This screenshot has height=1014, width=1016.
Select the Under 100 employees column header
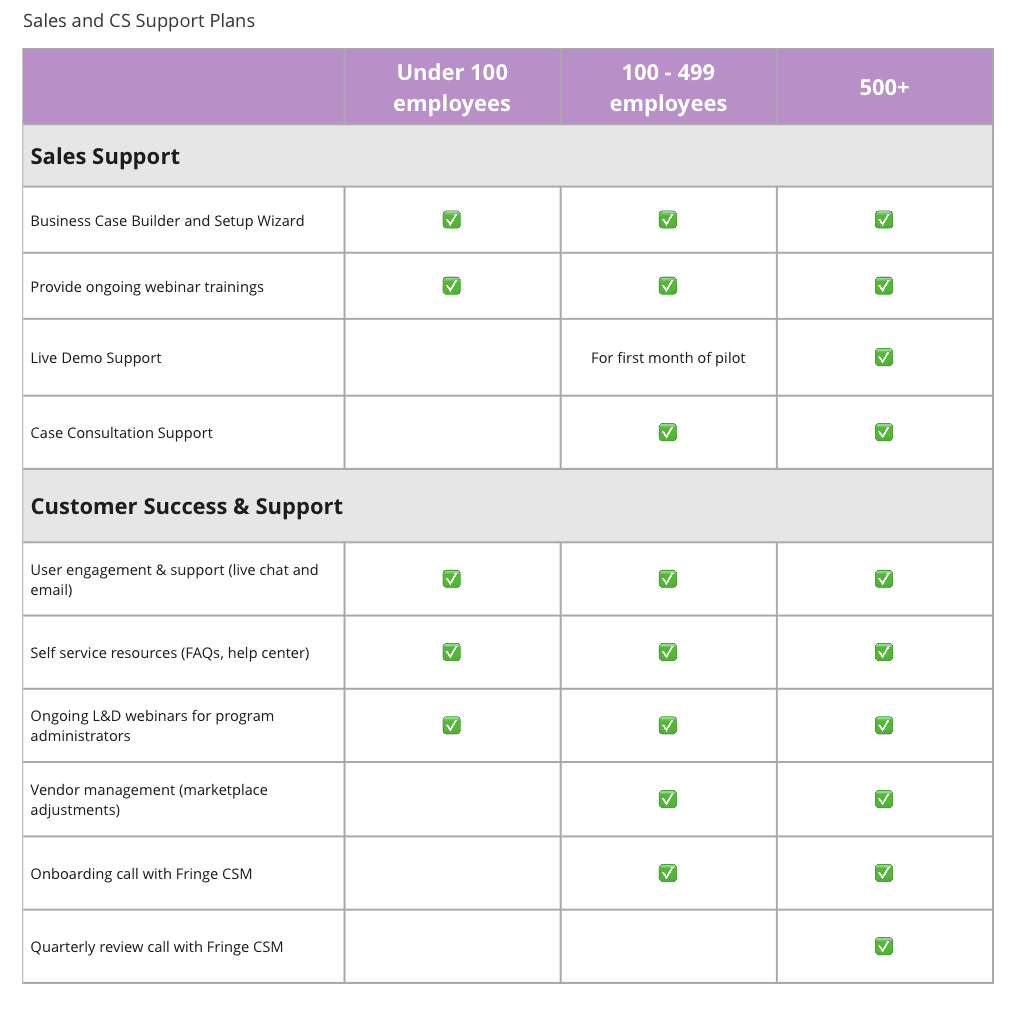click(x=452, y=87)
